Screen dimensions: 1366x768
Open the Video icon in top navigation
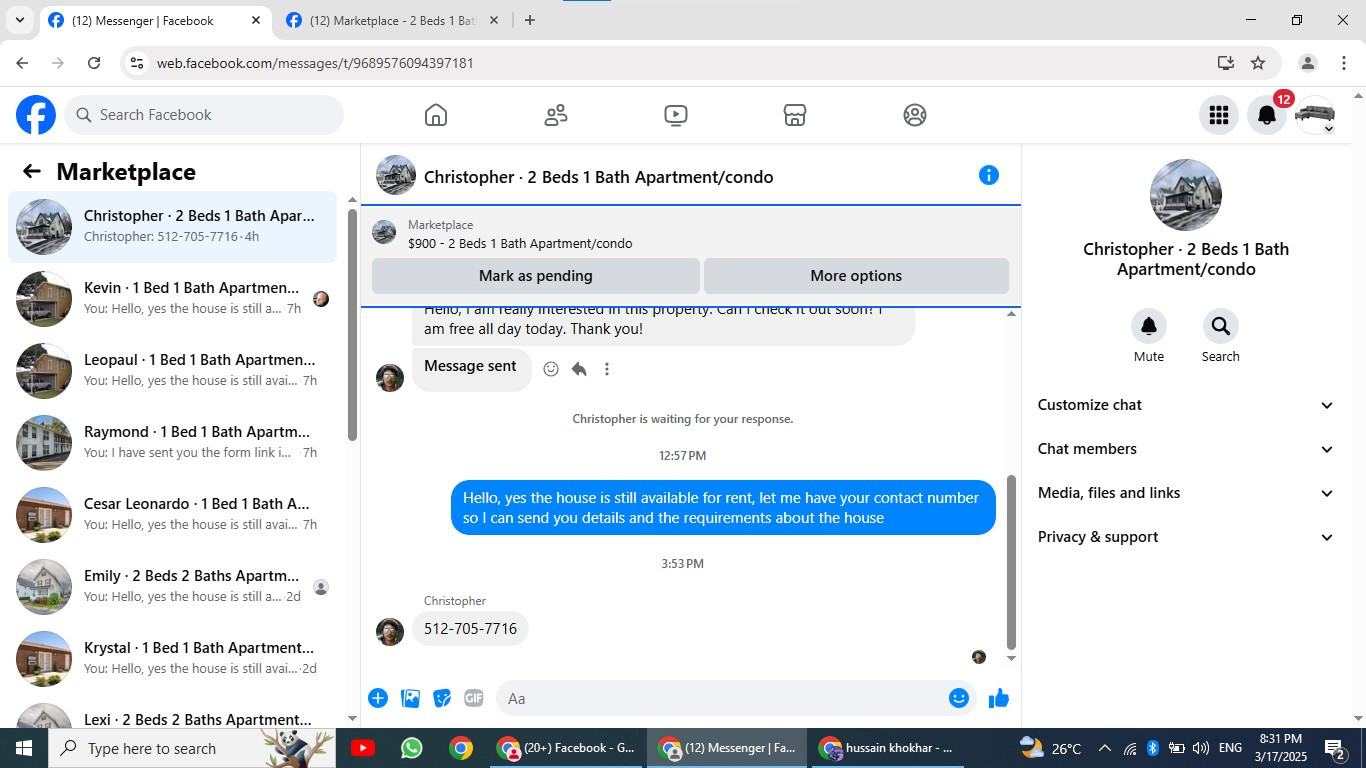click(676, 115)
